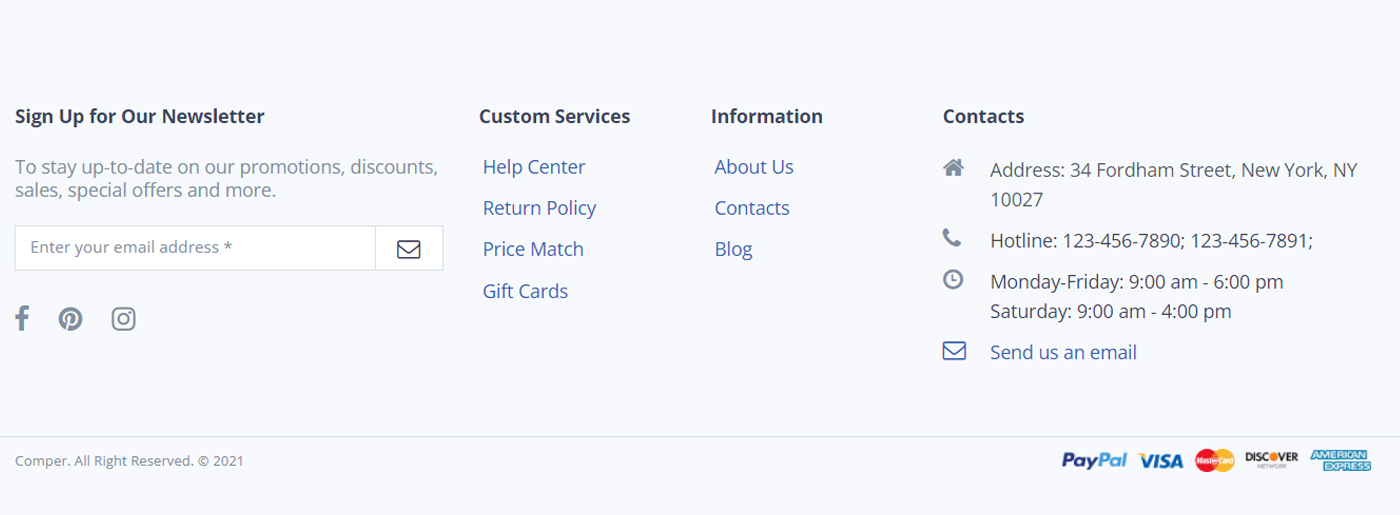Click the home address icon
Image resolution: width=1400 pixels, height=515 pixels.
tap(953, 168)
